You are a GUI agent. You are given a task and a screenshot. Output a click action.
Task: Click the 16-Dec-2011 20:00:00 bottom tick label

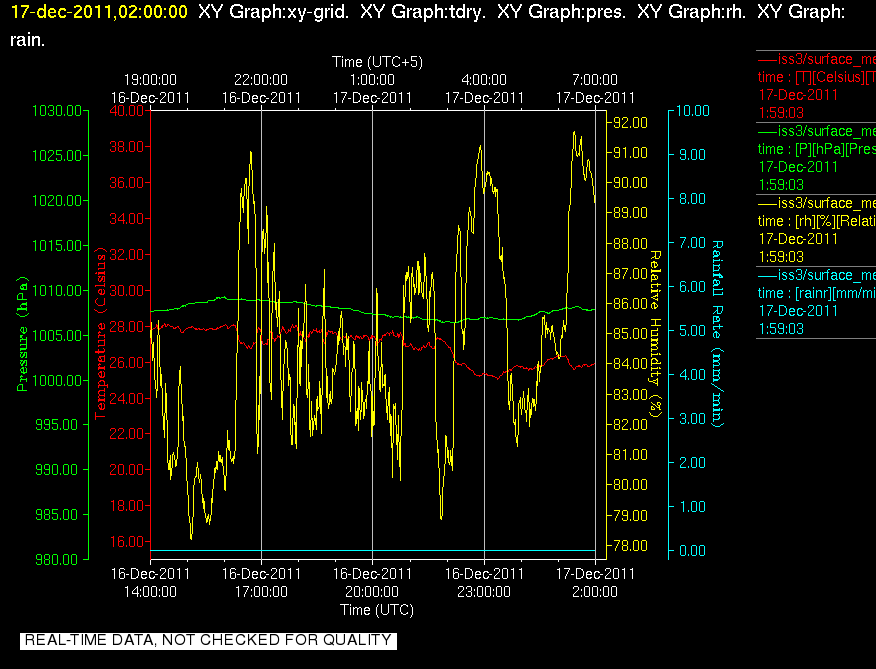pyautogui.click(x=372, y=582)
